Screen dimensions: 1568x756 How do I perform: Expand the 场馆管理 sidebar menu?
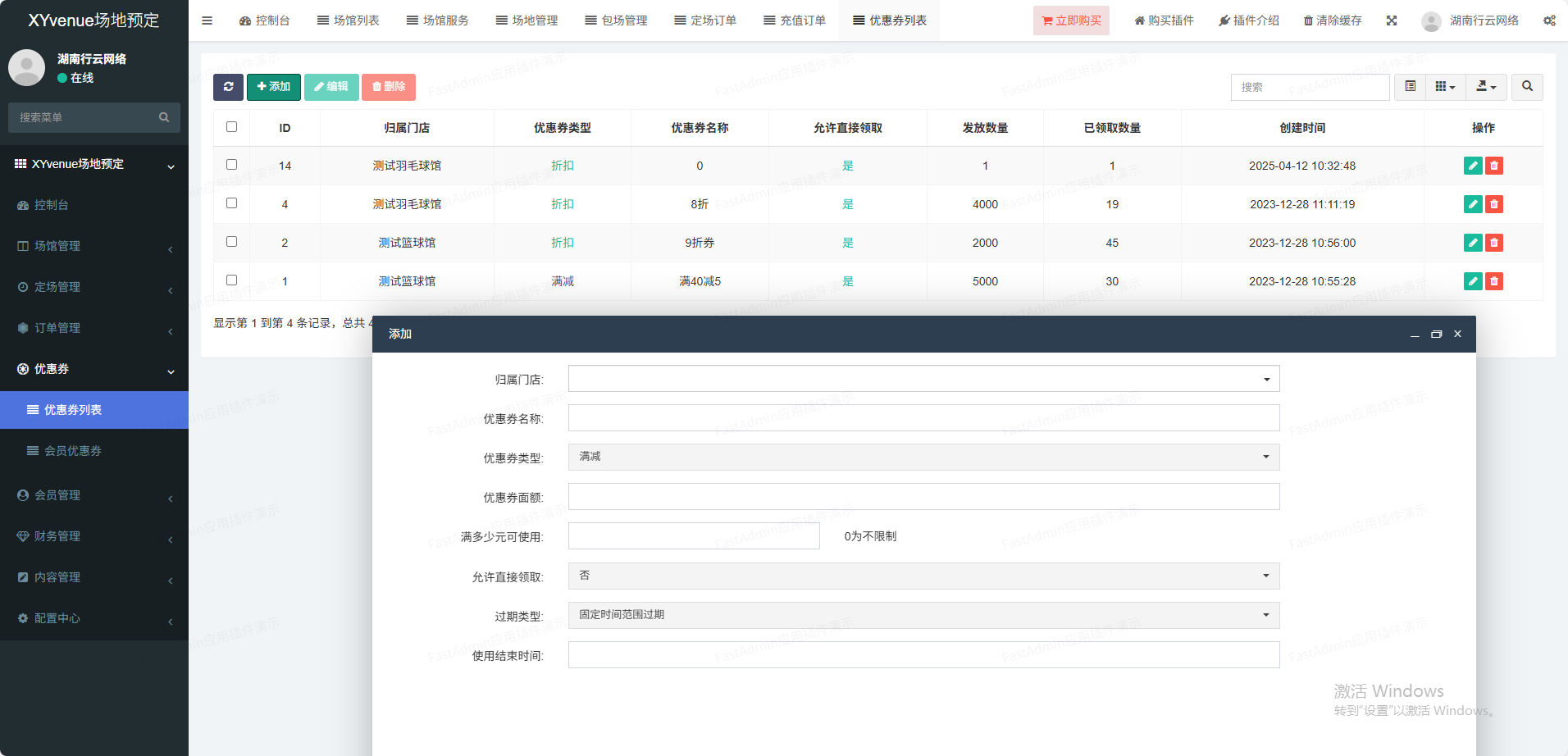click(x=57, y=246)
